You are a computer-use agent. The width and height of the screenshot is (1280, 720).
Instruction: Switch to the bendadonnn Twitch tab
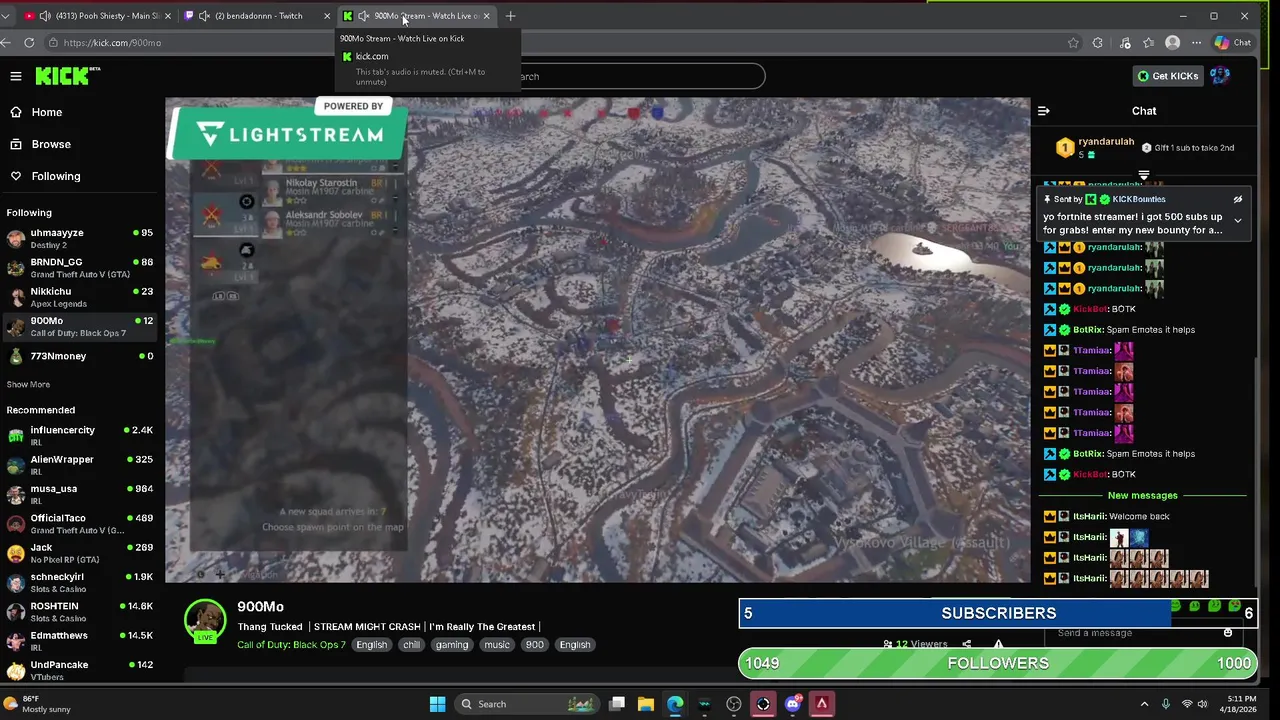[x=258, y=16]
